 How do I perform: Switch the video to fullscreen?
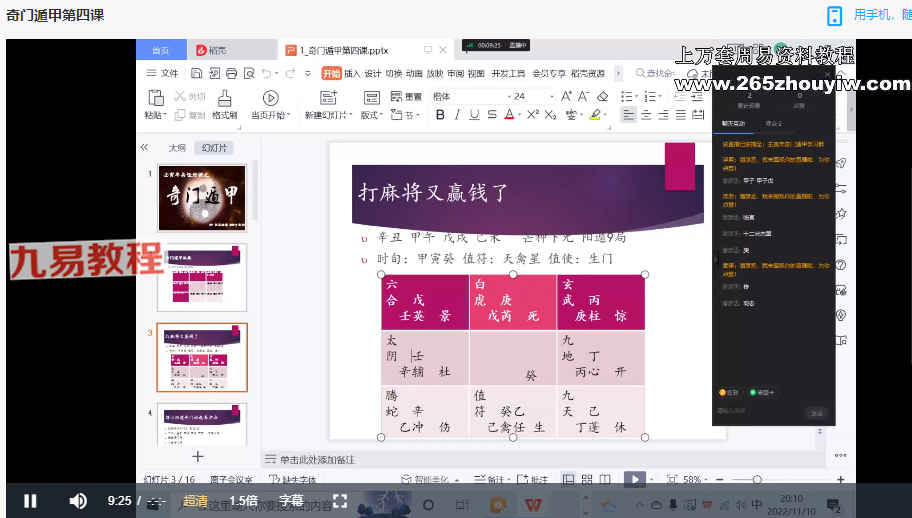pyautogui.click(x=340, y=501)
